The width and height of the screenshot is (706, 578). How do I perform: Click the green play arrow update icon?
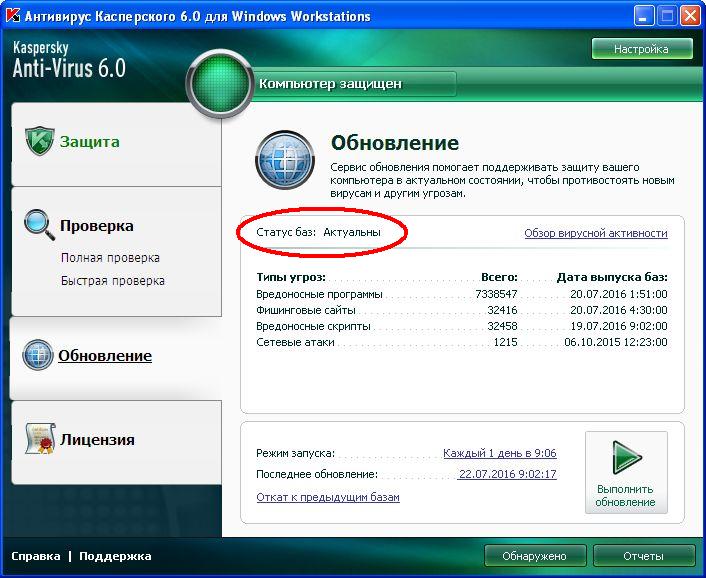pos(626,458)
